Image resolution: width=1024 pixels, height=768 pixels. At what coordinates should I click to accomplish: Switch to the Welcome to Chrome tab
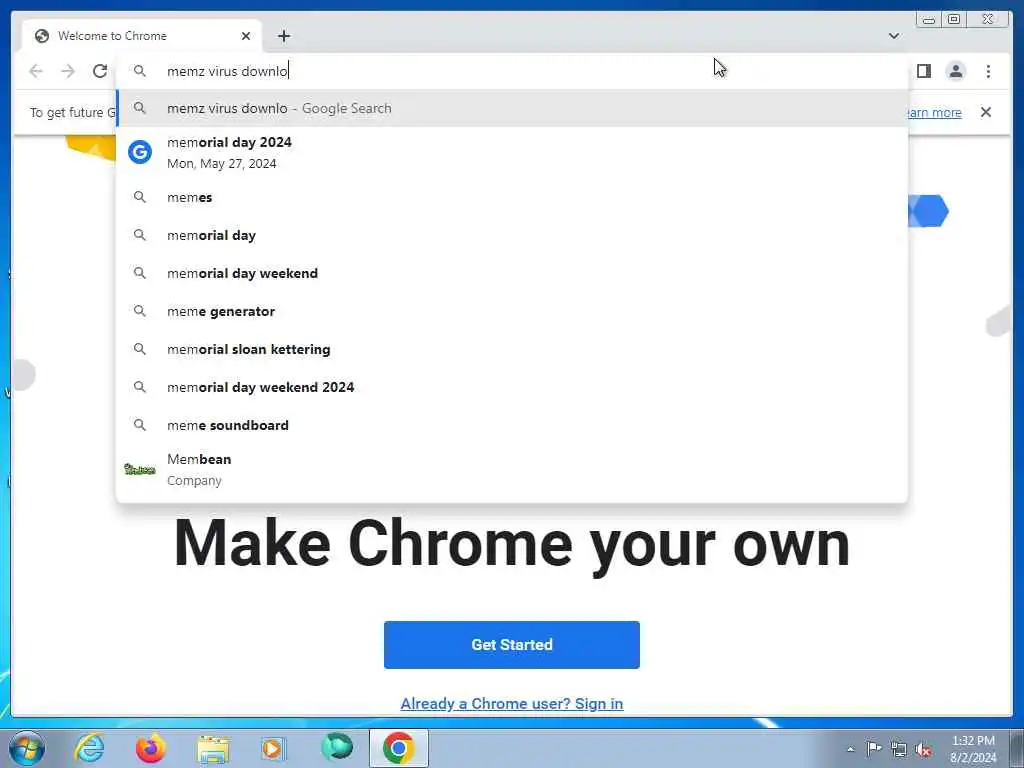[142, 36]
